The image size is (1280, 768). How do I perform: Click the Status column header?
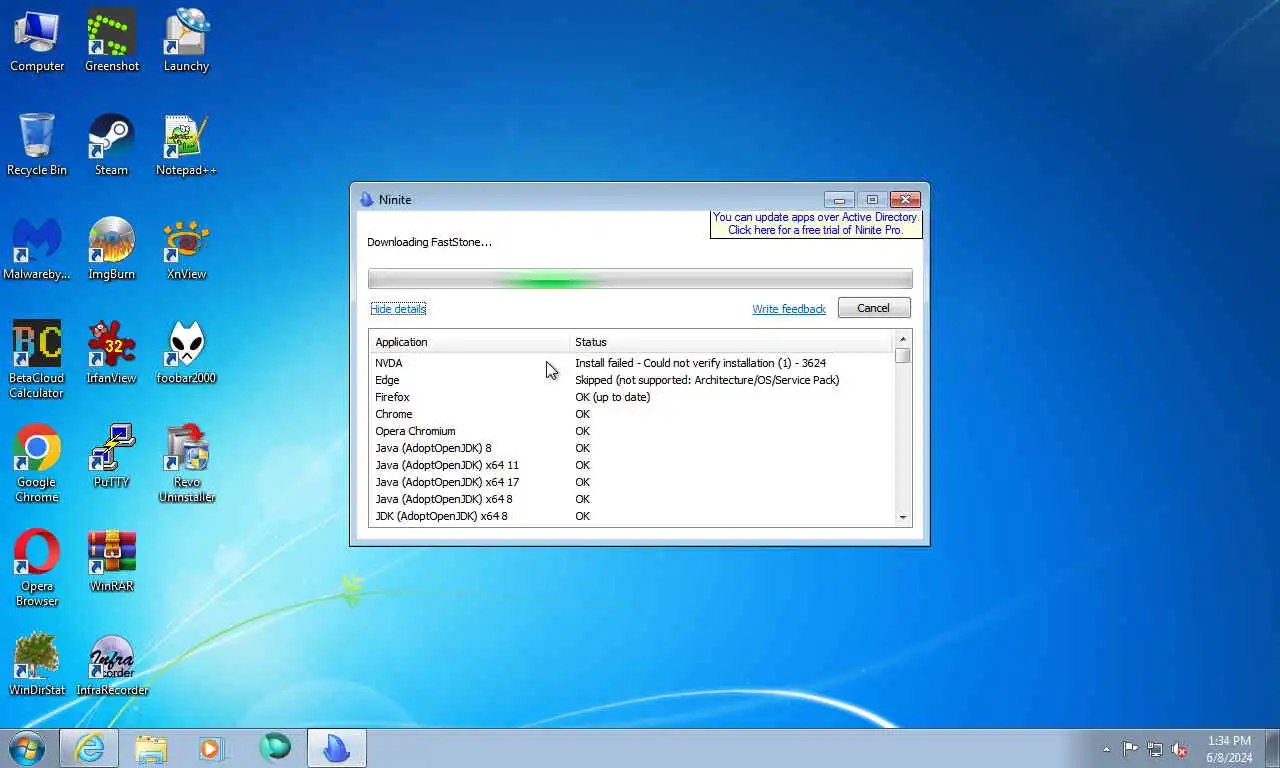coord(730,342)
